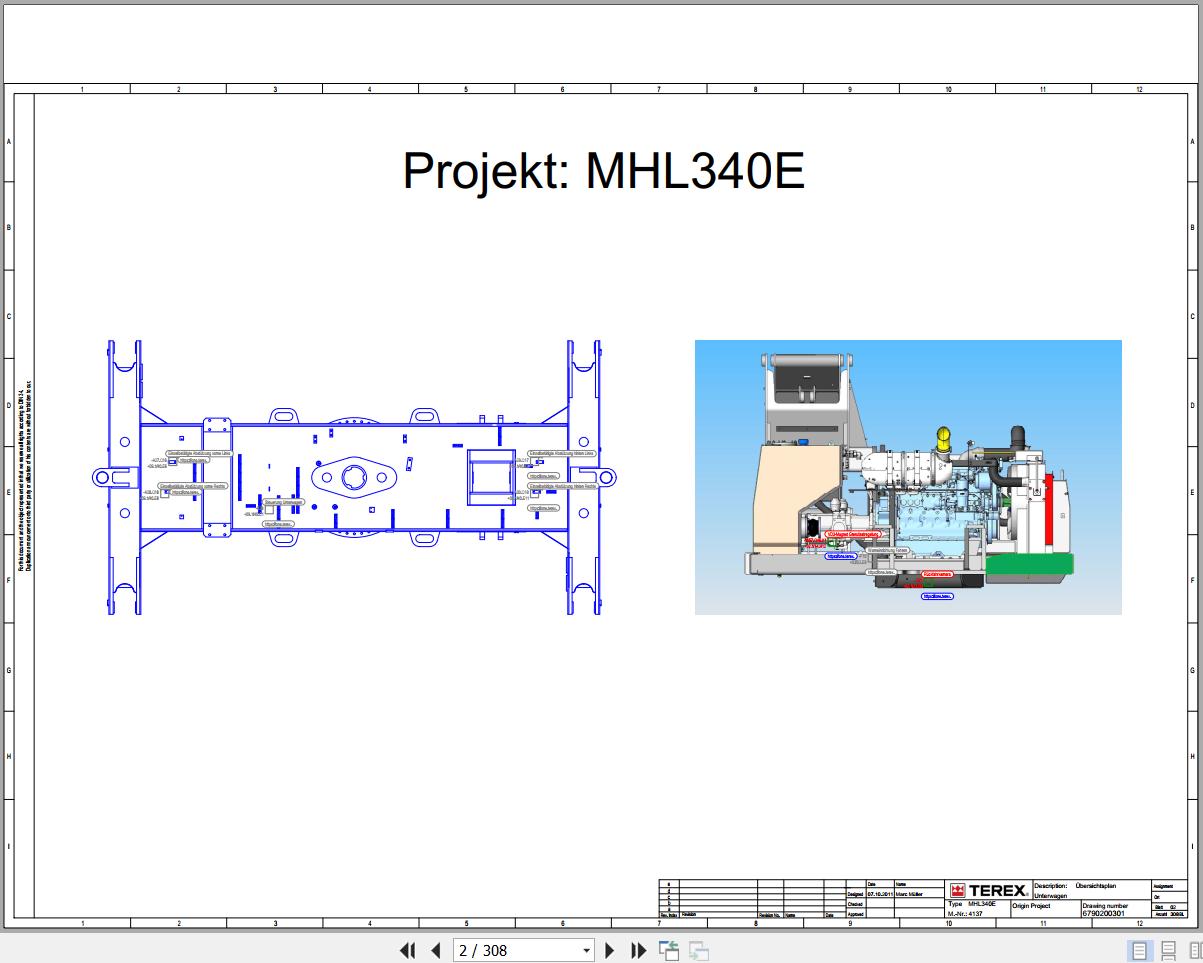Enable continuous scrolling page display
This screenshot has width=1203, height=963.
pyautogui.click(x=1168, y=948)
